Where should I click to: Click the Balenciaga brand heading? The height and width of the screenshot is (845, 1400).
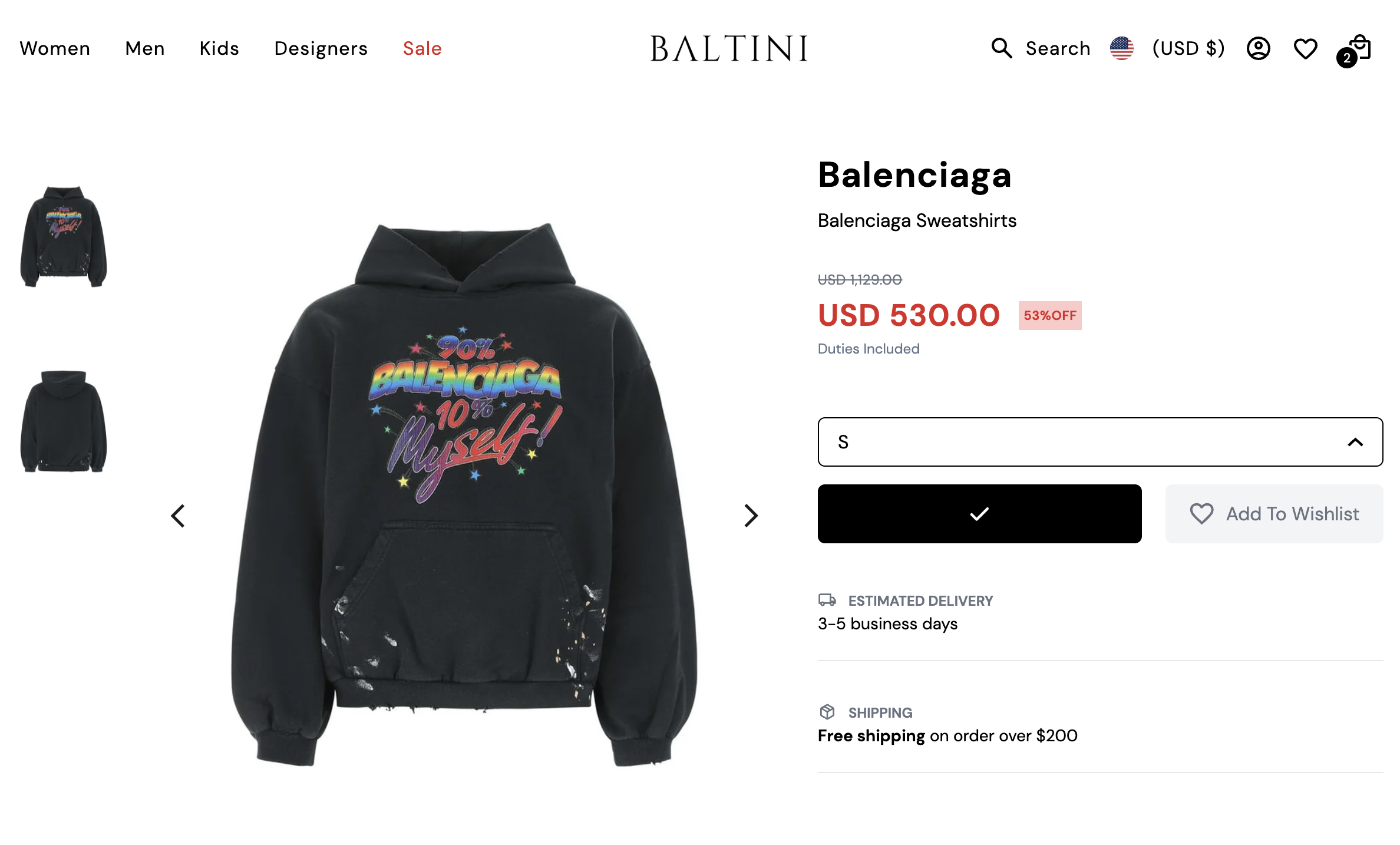[914, 175]
